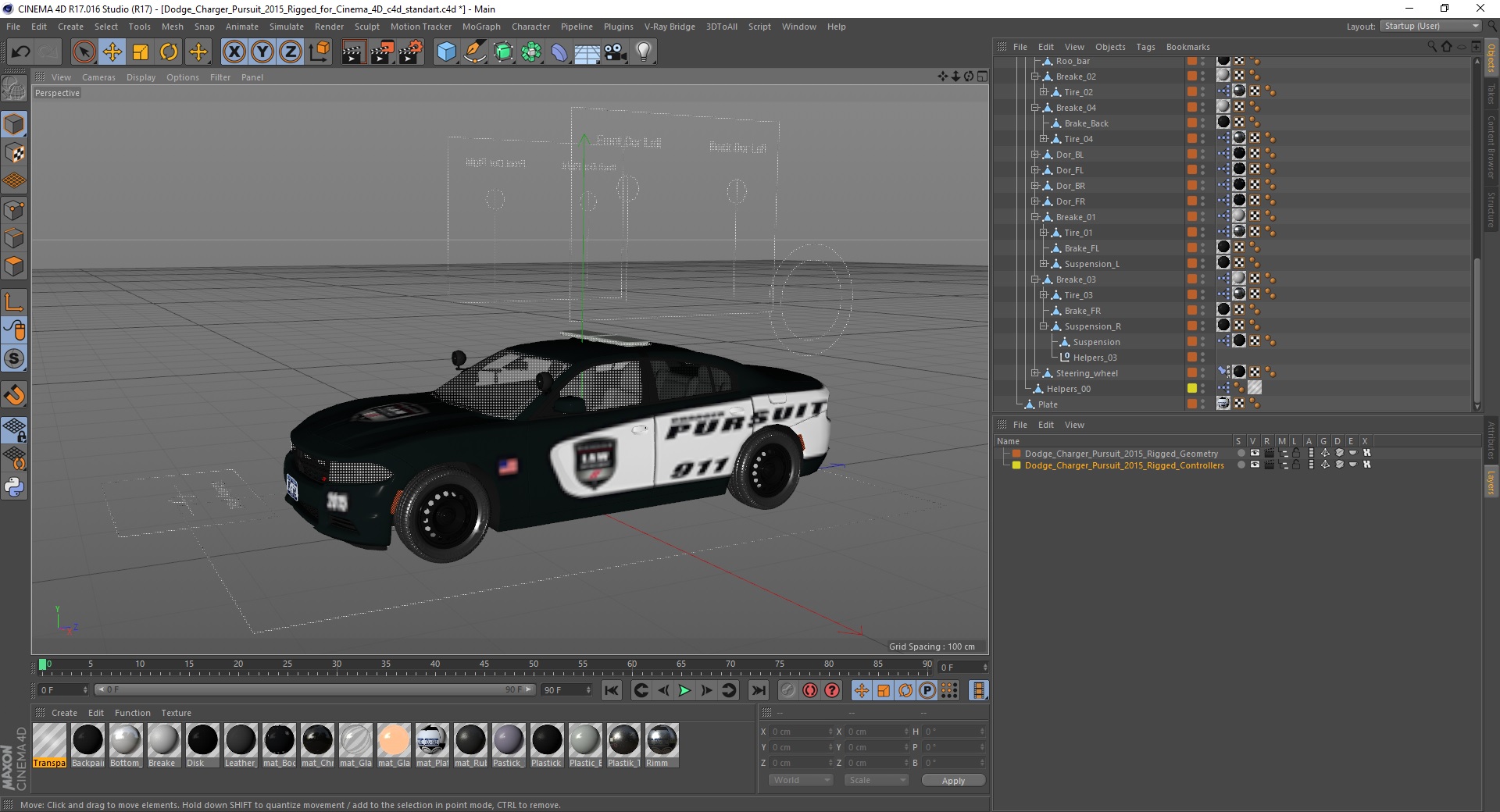Render active view clapperboard icon
This screenshot has height=812, width=1500.
click(353, 52)
